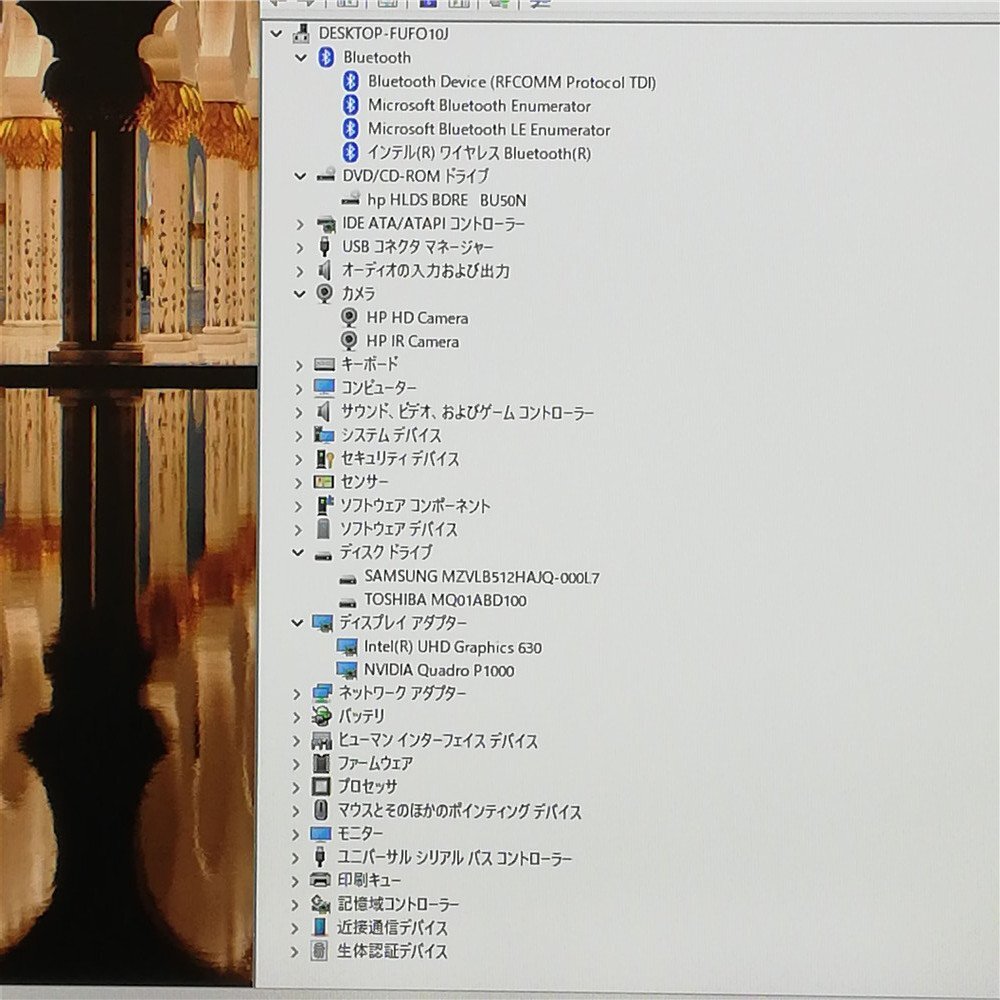This screenshot has height=1000, width=1000.
Task: Select Intel(R) UHD Graphics 630 entry
Action: [x=453, y=647]
